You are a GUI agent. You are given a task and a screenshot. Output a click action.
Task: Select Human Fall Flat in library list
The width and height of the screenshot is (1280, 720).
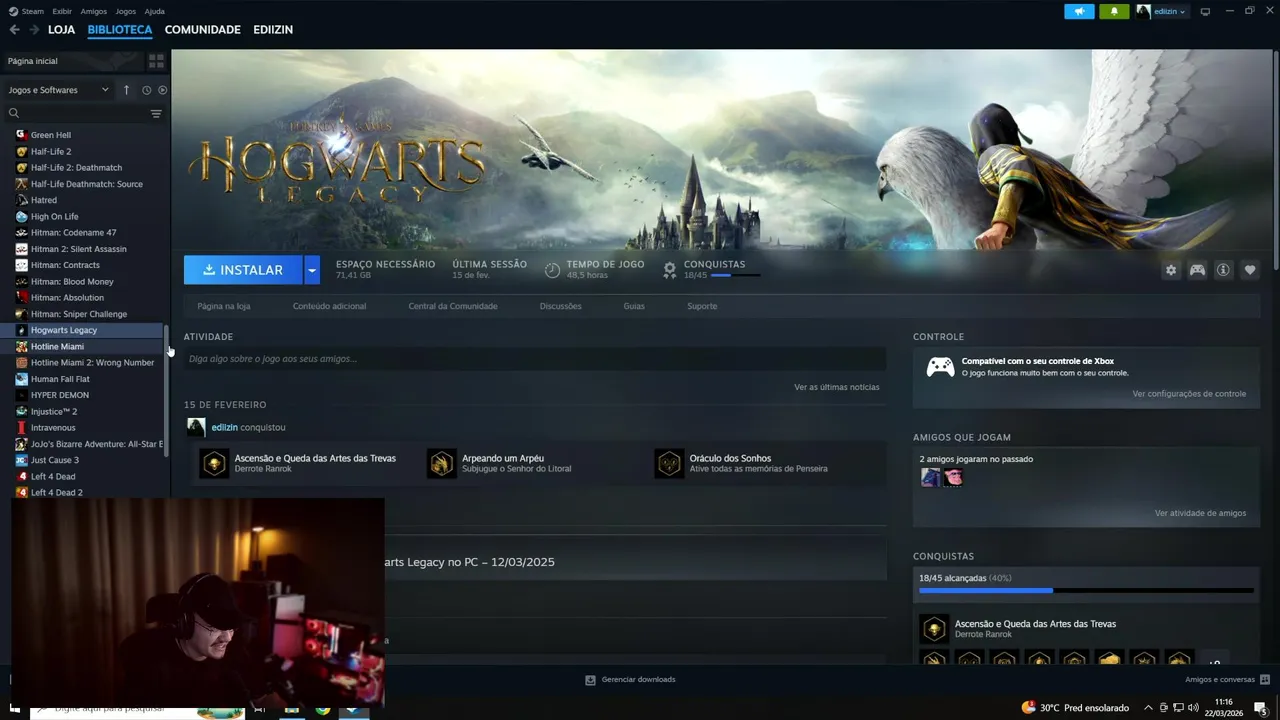pos(82,379)
